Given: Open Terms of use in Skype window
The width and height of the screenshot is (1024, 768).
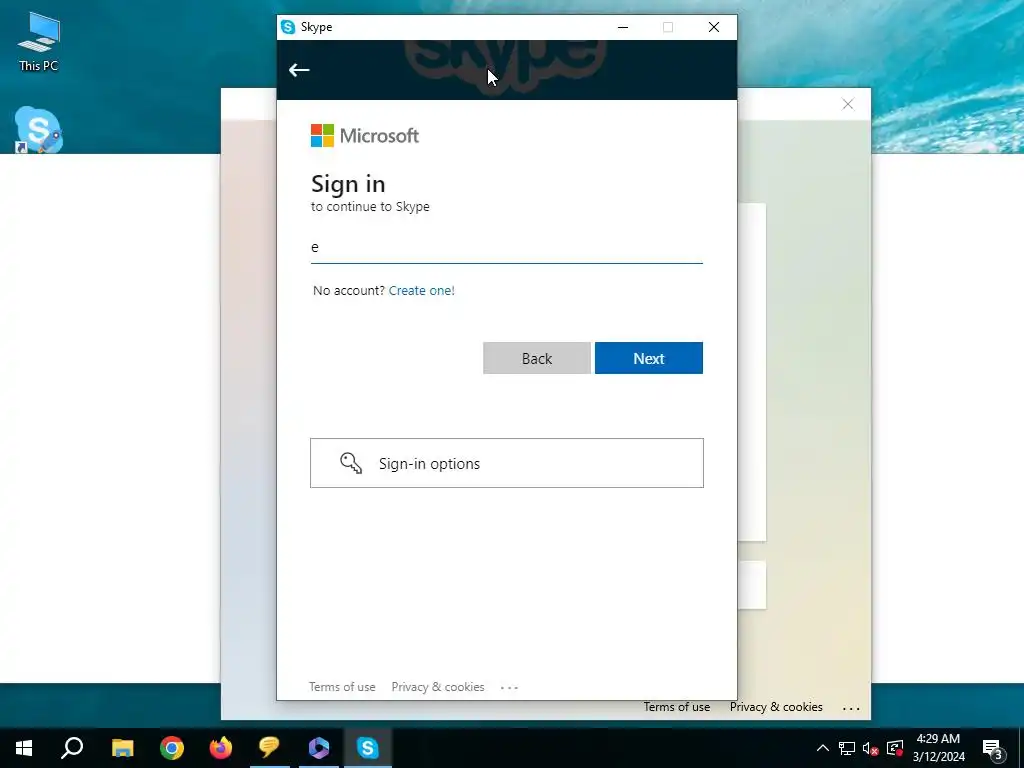Looking at the screenshot, I should tap(342, 687).
